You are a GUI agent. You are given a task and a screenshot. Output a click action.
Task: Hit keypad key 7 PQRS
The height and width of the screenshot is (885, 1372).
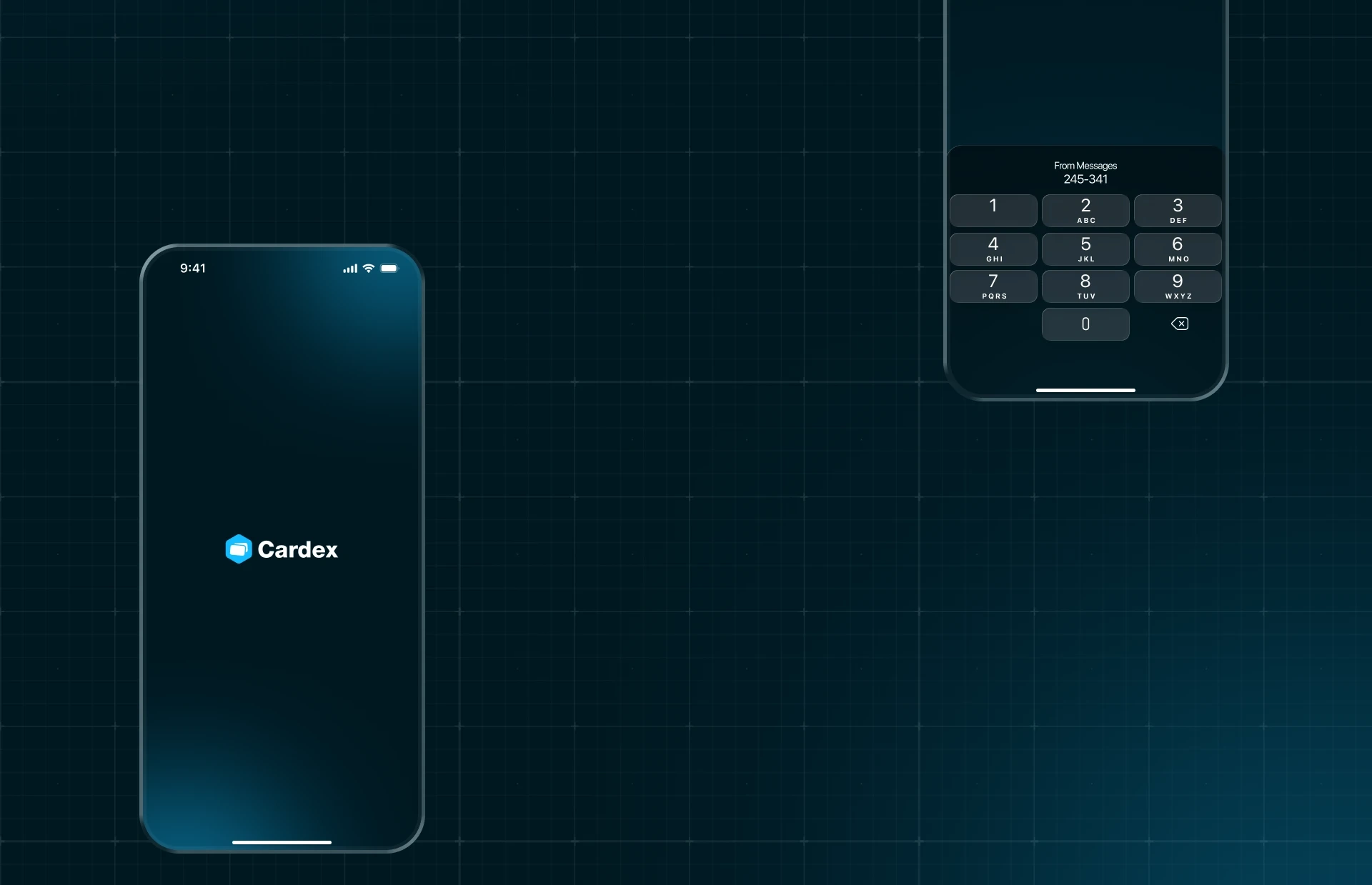pyautogui.click(x=993, y=286)
